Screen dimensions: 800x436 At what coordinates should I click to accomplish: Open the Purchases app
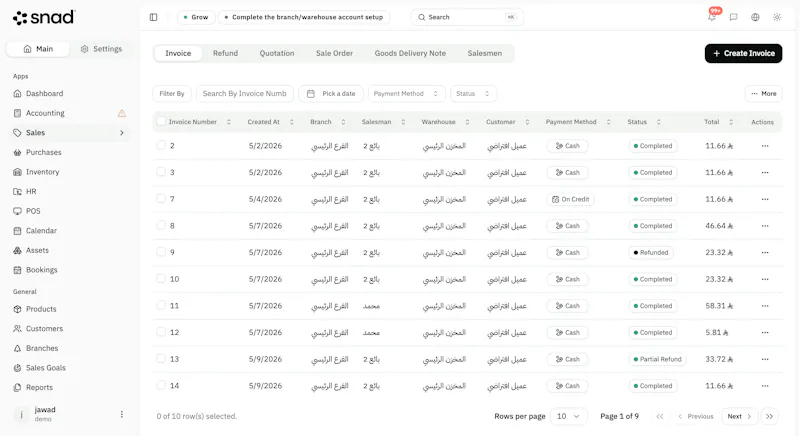click(43, 152)
